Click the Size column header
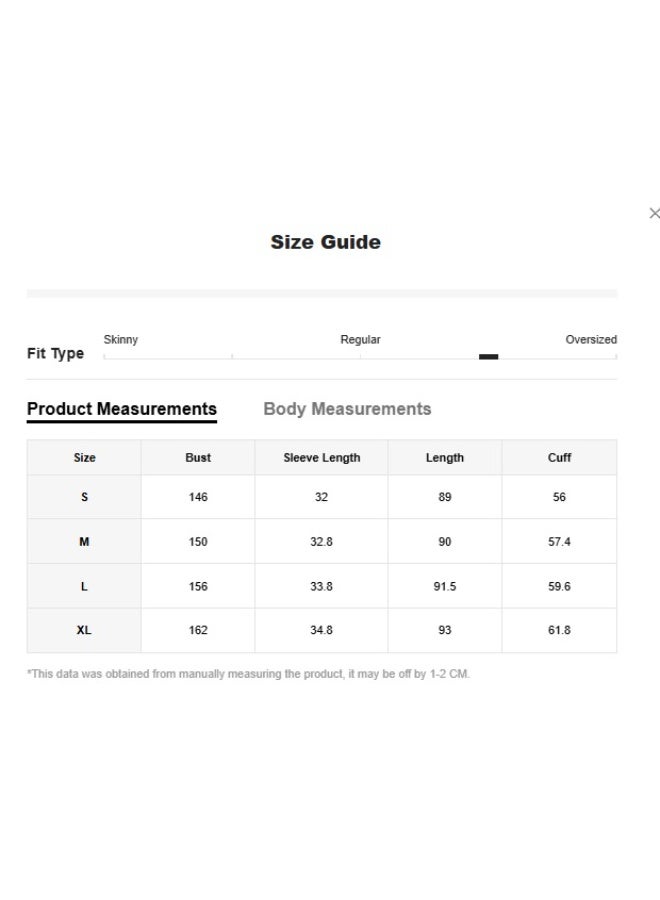The image size is (660, 900). point(85,458)
